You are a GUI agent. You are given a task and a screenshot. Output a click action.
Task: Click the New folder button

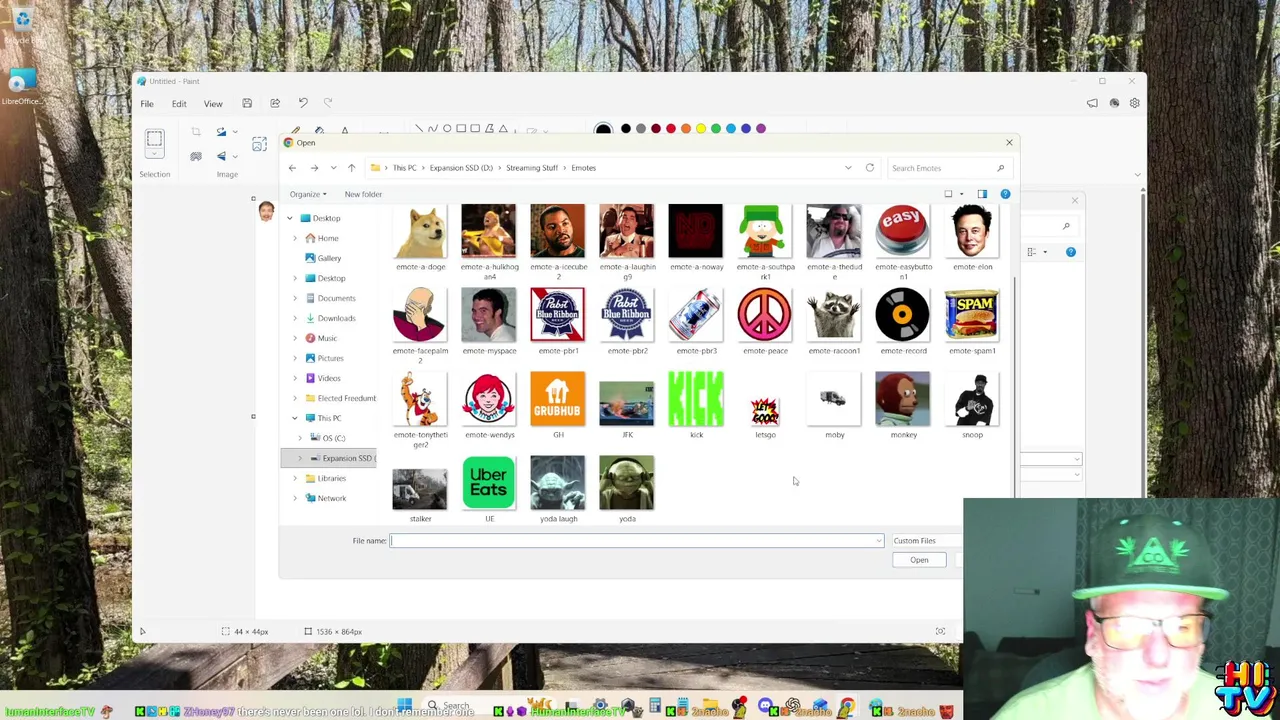(x=363, y=194)
